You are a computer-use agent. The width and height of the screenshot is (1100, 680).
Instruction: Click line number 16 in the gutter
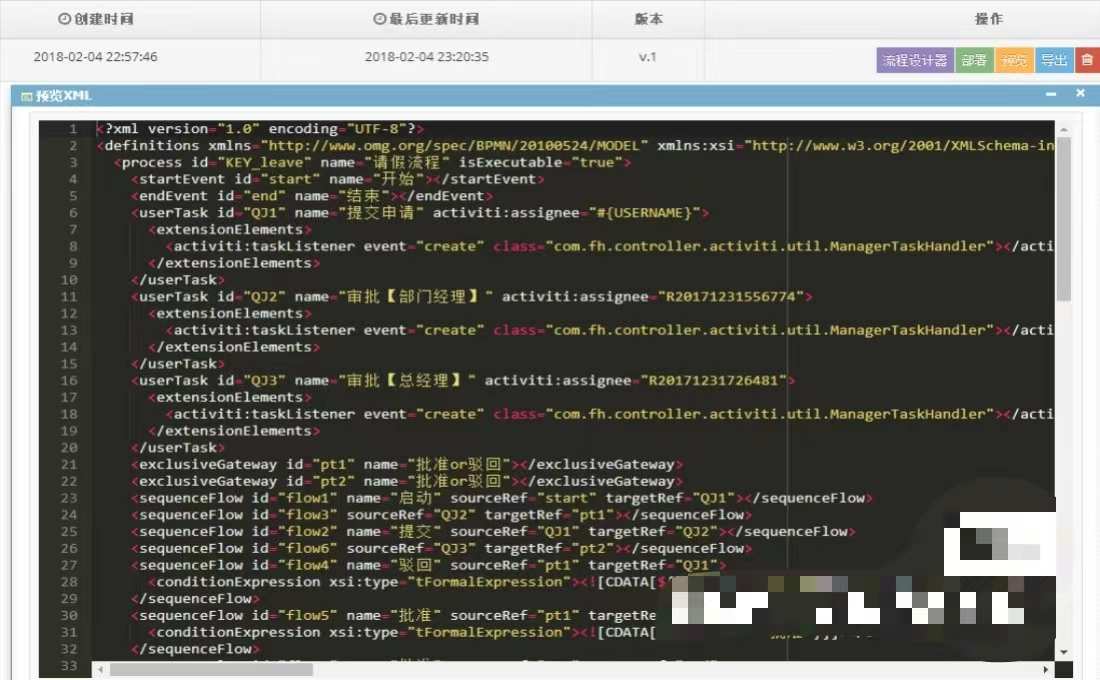(69, 380)
